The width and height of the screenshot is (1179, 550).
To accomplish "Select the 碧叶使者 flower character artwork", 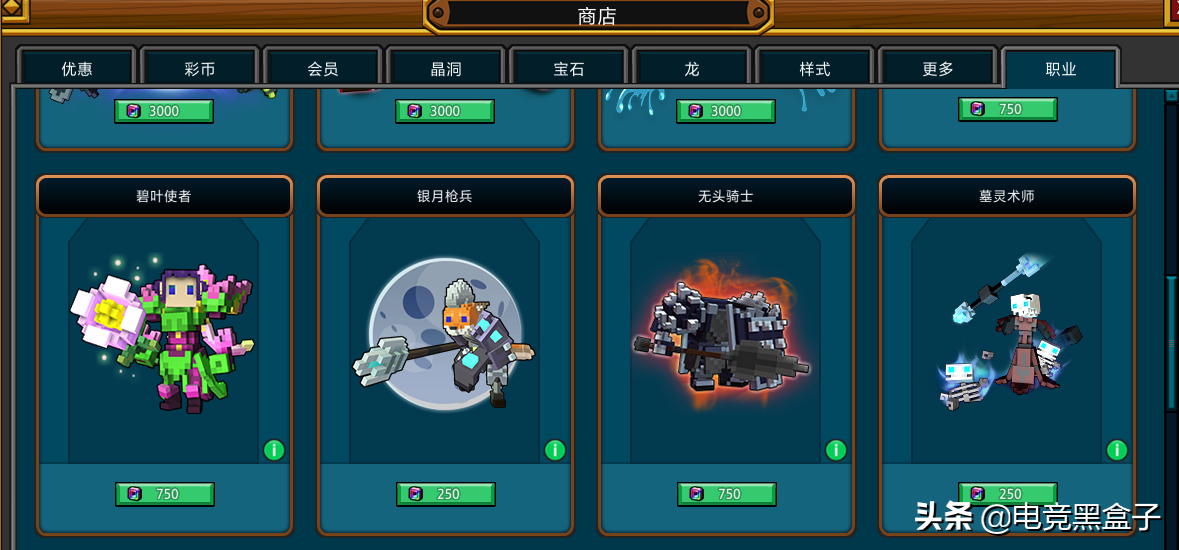I will tap(162, 334).
